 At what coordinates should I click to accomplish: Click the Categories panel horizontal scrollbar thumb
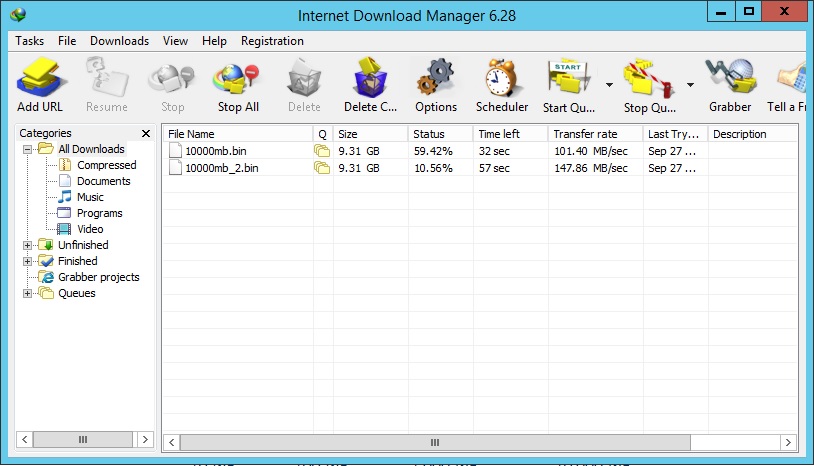point(83,440)
